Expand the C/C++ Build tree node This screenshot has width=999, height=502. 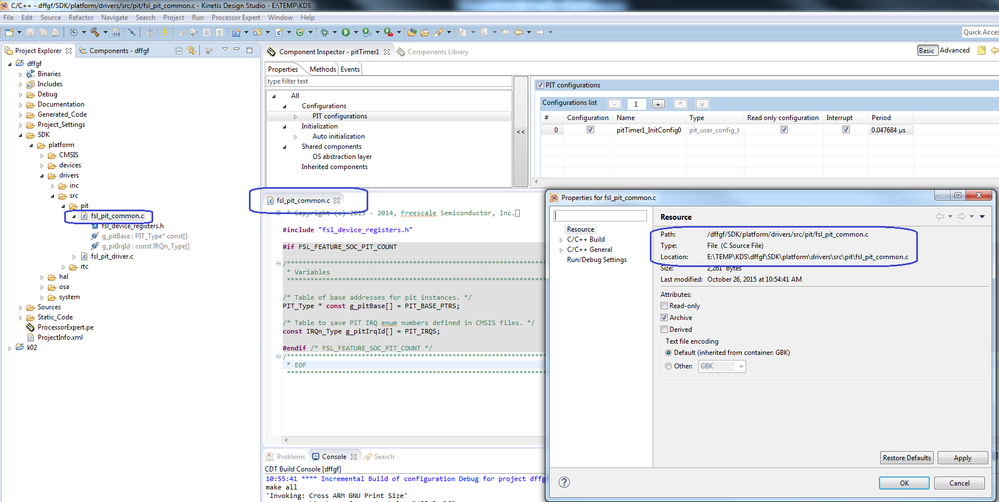tap(561, 239)
